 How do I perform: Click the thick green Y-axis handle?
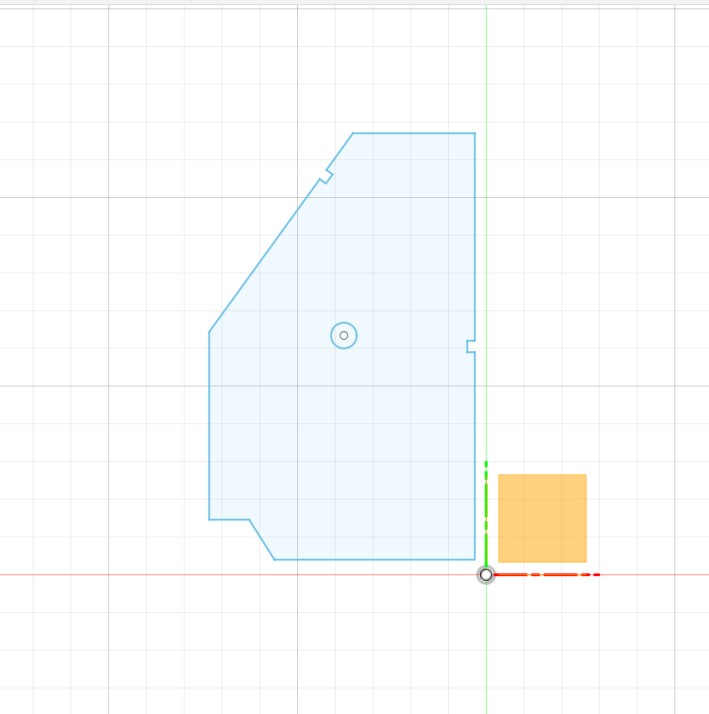(486, 512)
